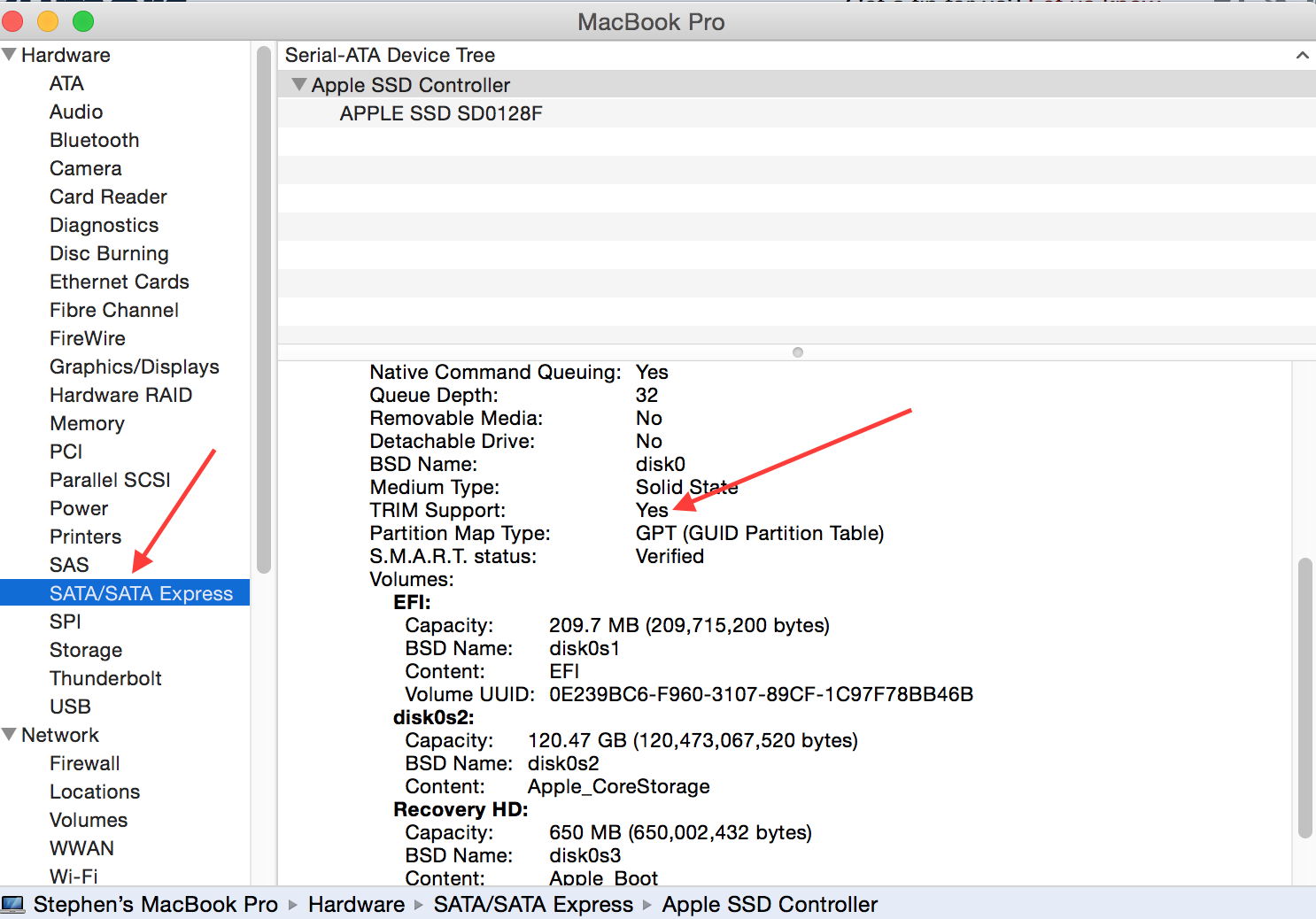
Task: Show Power information
Action: (x=79, y=508)
